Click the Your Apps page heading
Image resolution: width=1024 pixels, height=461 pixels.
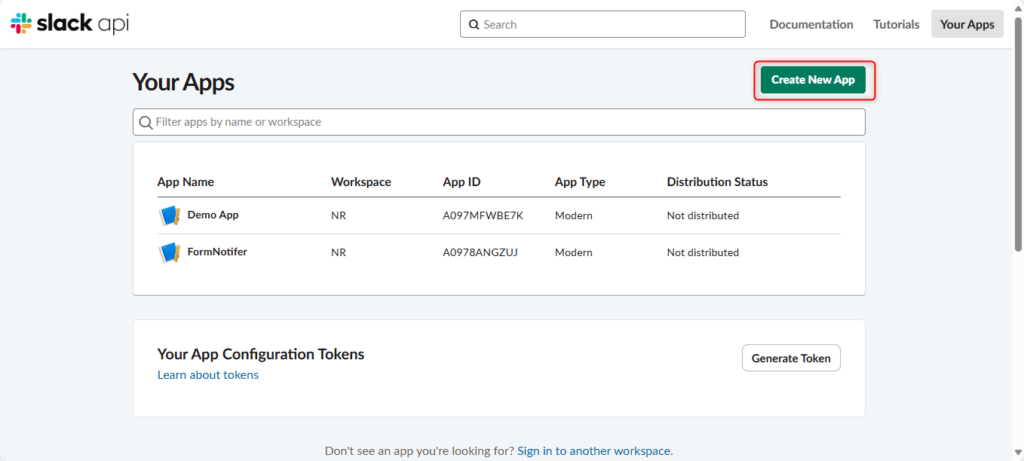[x=184, y=82]
